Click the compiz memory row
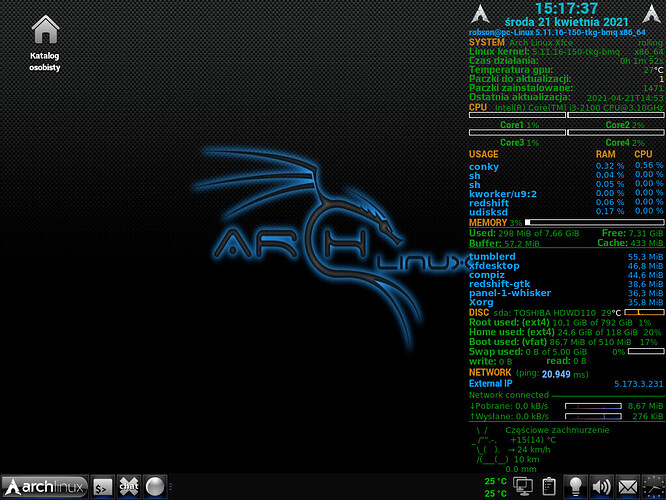666x500 pixels. pos(566,275)
